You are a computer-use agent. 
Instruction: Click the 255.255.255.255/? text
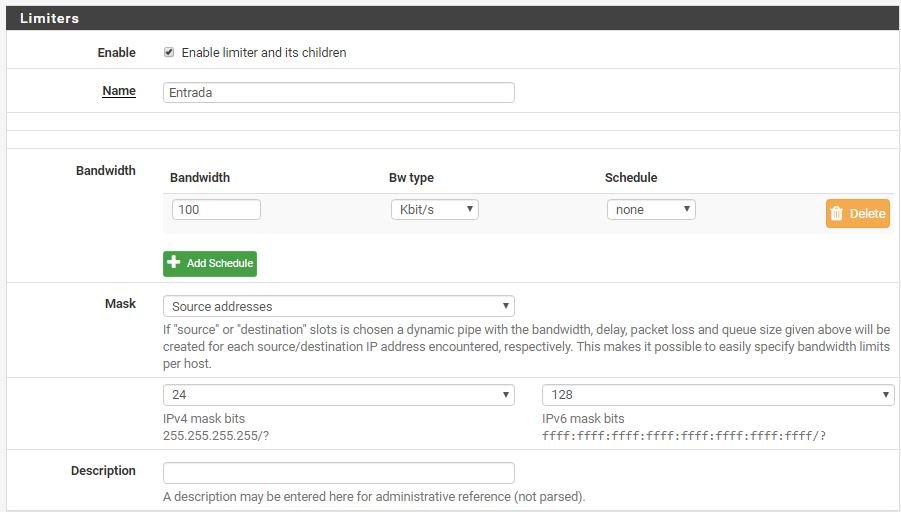click(216, 436)
